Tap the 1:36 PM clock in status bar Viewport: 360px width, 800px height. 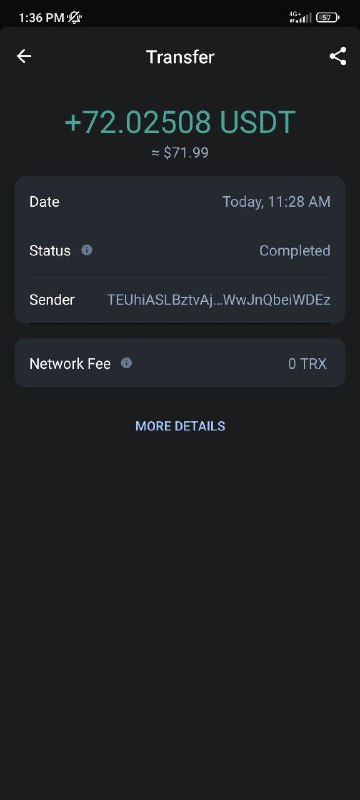click(x=42, y=18)
